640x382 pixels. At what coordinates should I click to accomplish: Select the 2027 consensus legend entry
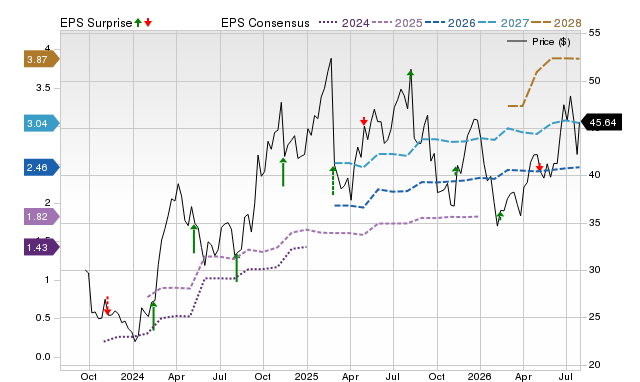point(503,23)
